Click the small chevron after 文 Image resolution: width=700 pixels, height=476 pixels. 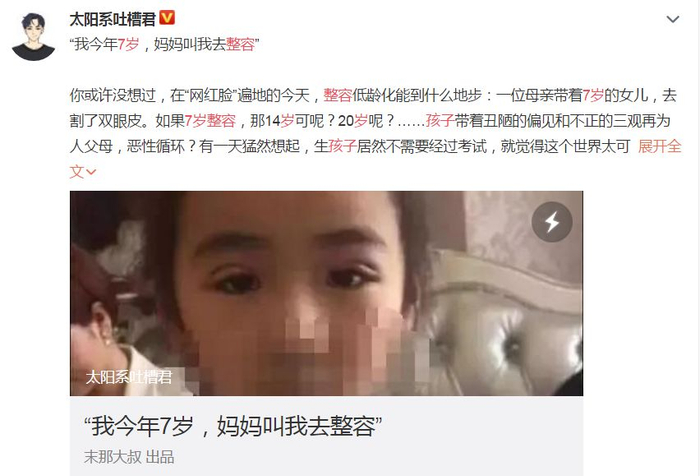tap(91, 172)
